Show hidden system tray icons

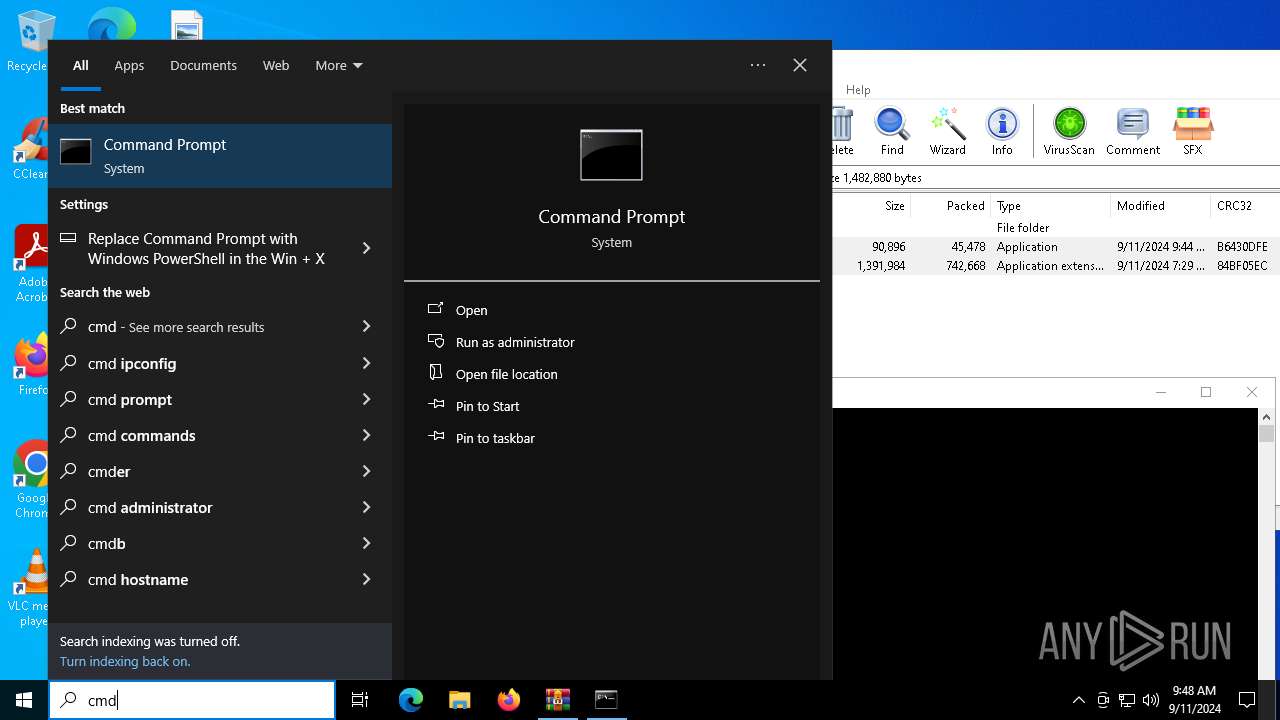[x=1078, y=700]
